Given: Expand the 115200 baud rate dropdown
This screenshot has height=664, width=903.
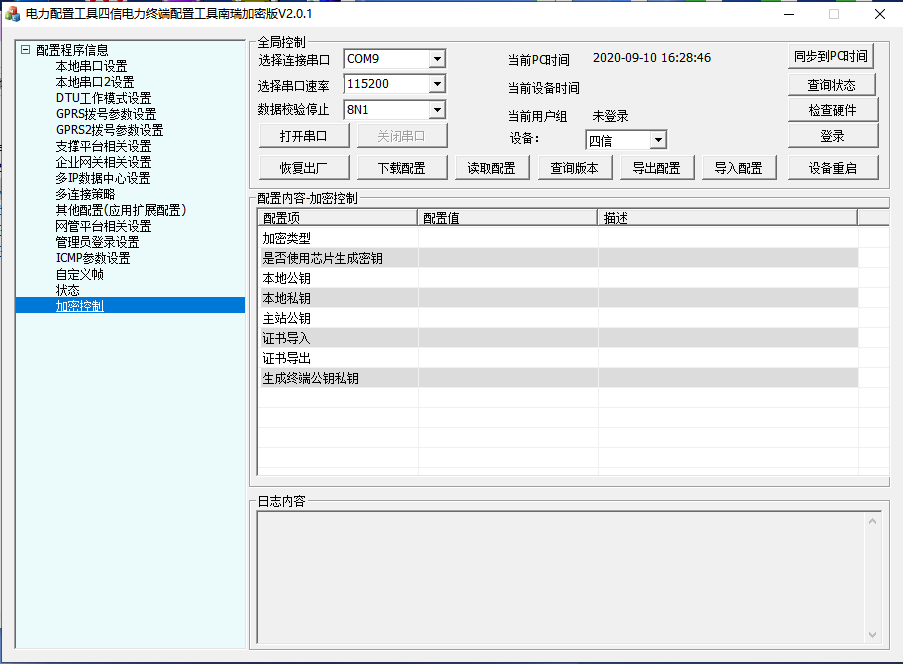Looking at the screenshot, I should coord(436,84).
